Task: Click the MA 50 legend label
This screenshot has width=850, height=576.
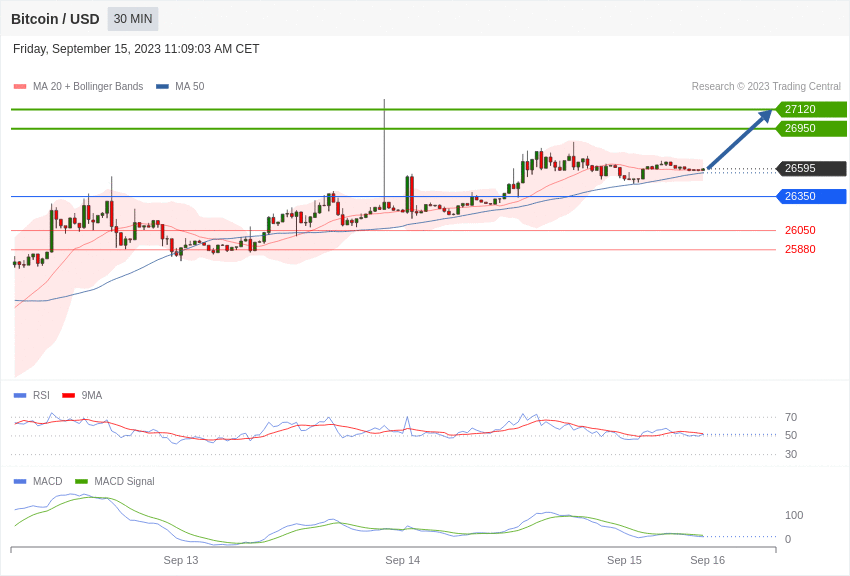Action: tap(190, 86)
